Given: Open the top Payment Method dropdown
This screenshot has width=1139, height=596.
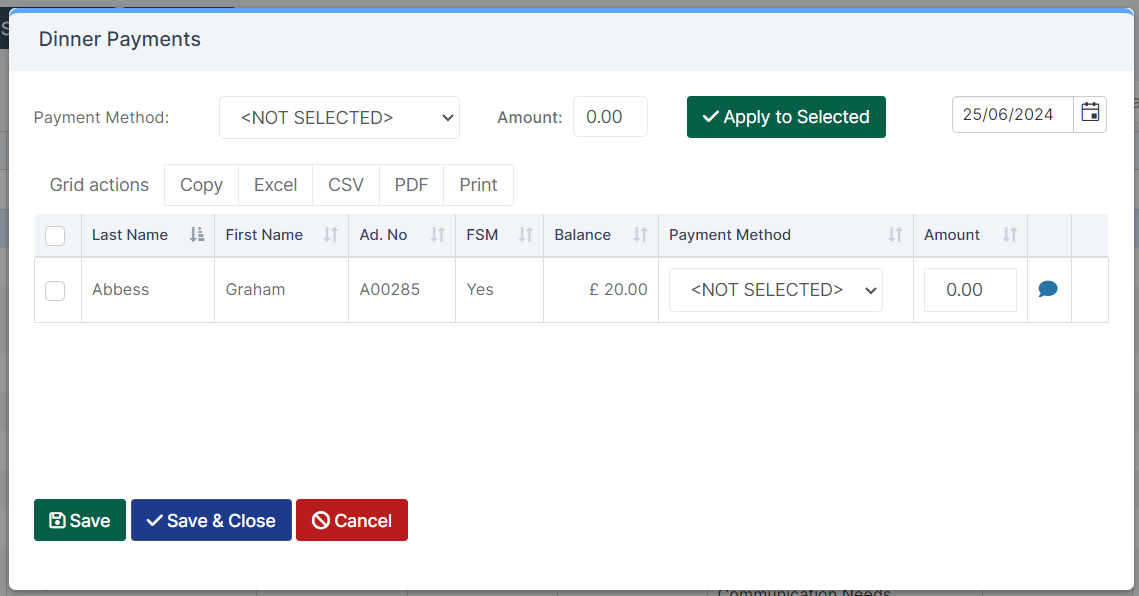Looking at the screenshot, I should (x=339, y=118).
